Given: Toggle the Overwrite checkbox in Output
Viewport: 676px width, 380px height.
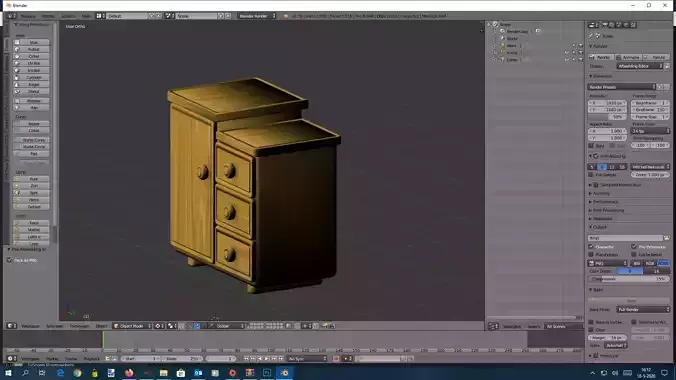Looking at the screenshot, I should tap(592, 247).
